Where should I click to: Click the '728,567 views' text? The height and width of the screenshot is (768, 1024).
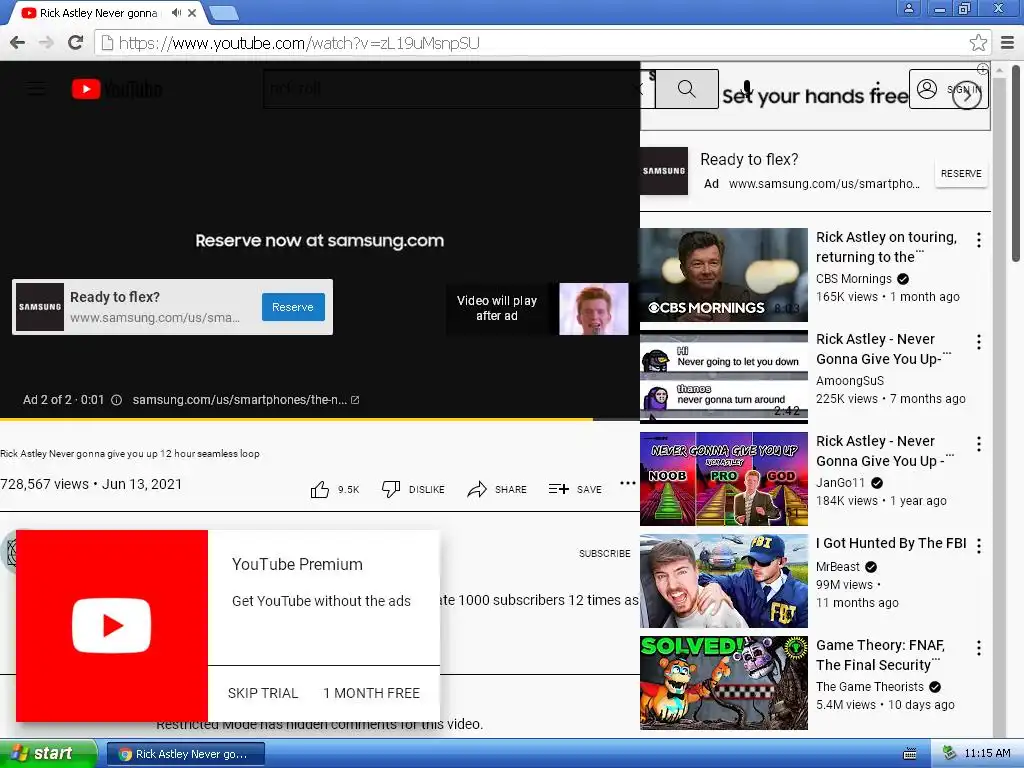point(44,484)
